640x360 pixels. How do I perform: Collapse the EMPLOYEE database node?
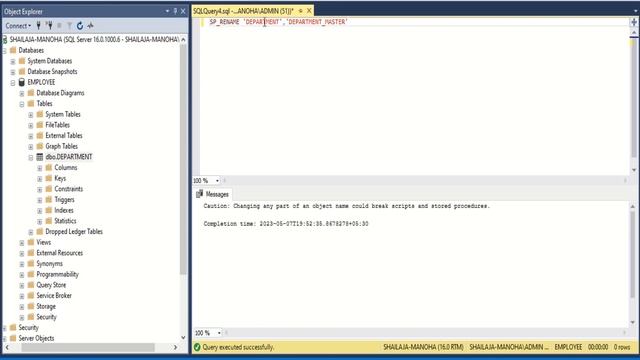13,82
